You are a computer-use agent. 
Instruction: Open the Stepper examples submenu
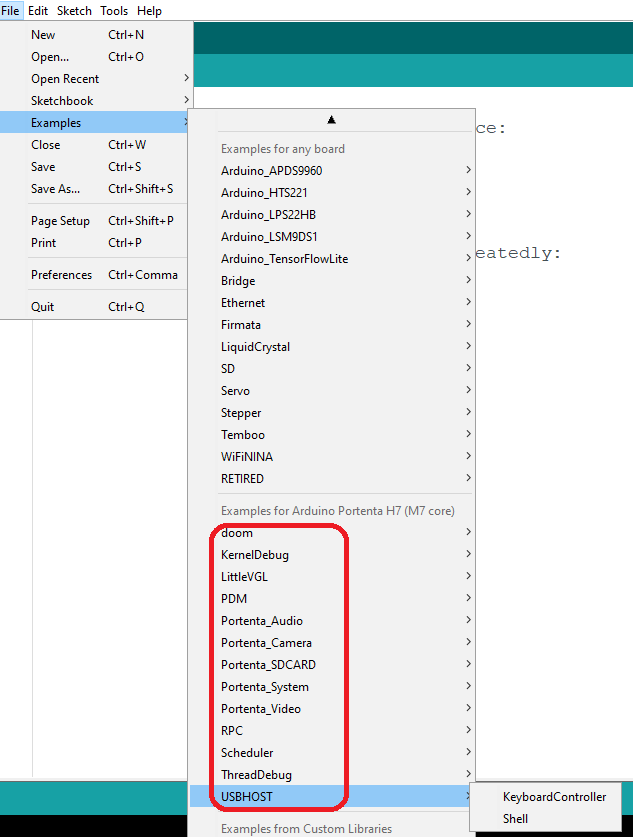pos(332,412)
